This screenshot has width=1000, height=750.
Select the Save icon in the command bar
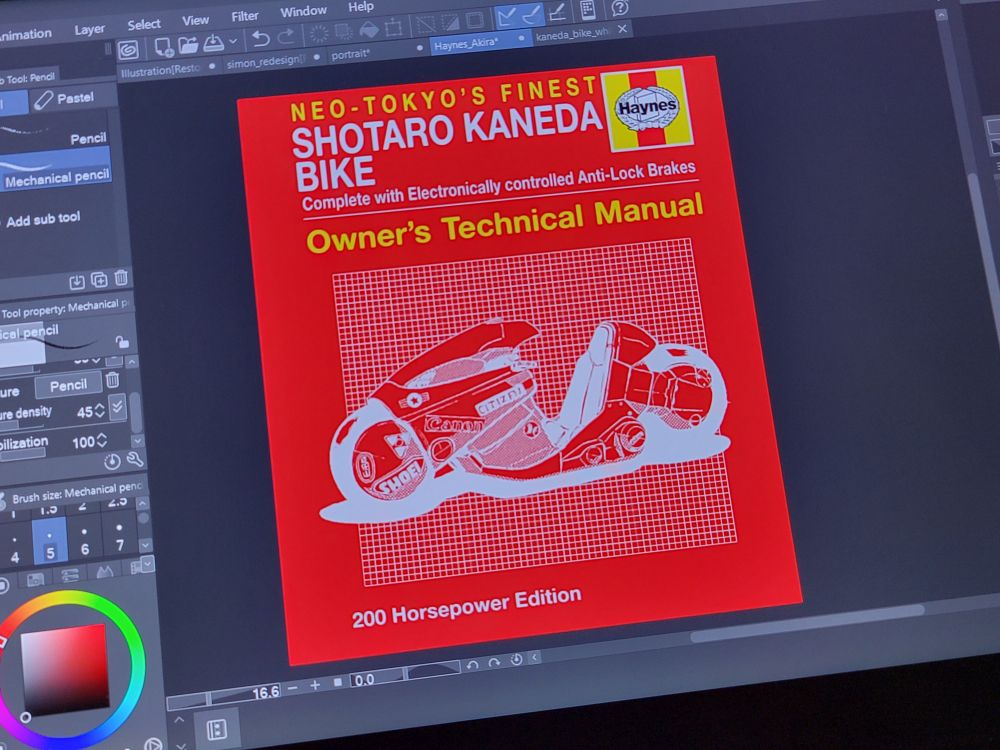coord(212,43)
